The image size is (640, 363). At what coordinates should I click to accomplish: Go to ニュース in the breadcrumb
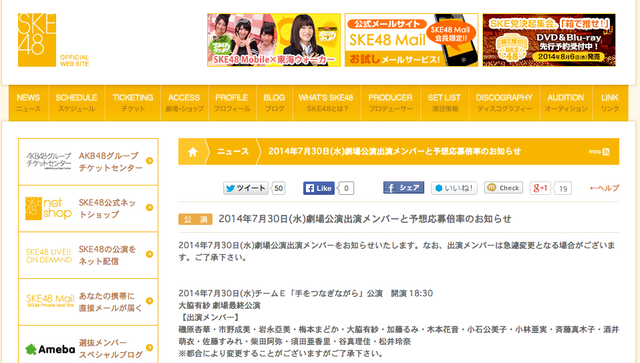(233, 151)
